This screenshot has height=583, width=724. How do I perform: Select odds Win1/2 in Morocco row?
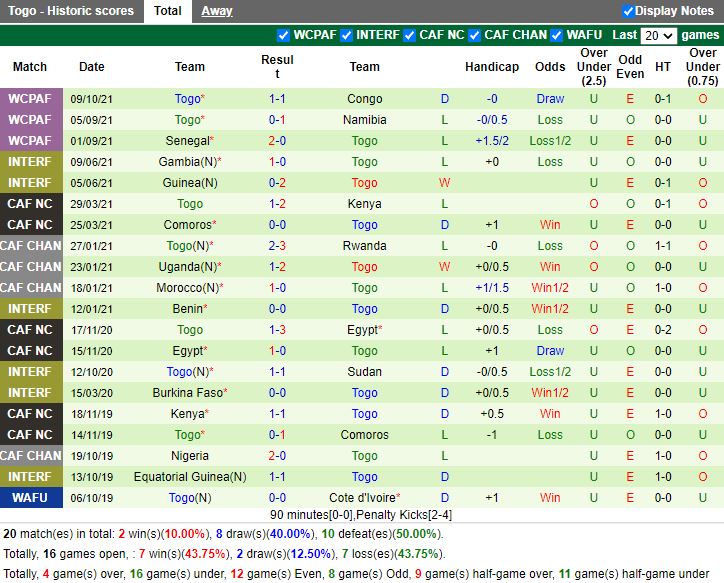[x=550, y=288]
